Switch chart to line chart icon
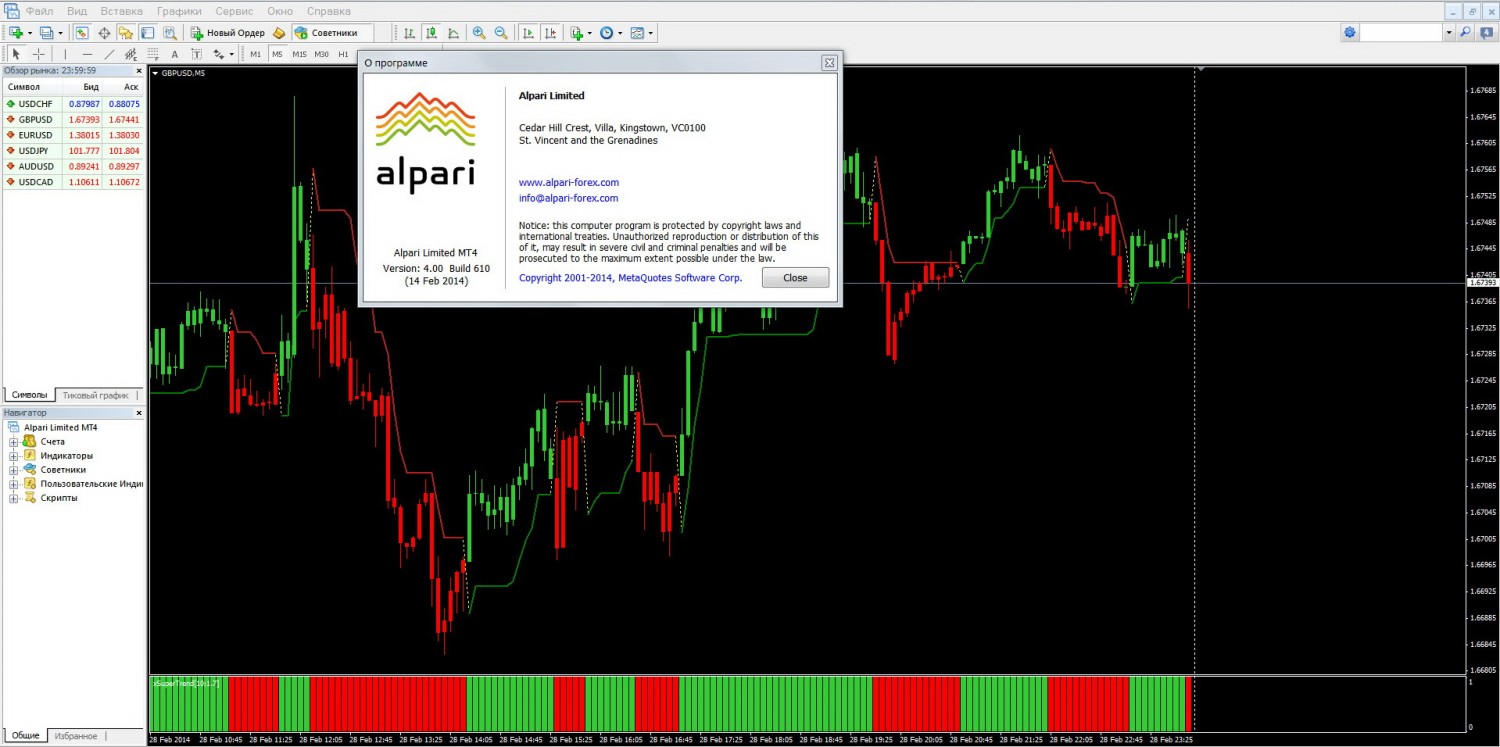Screen dimensions: 1500x747 pos(453,33)
